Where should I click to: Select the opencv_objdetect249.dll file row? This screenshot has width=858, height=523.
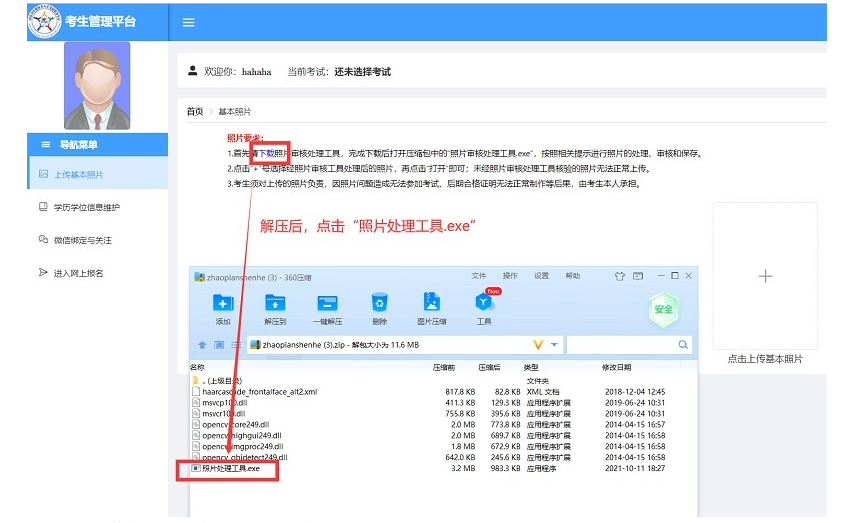443,457
